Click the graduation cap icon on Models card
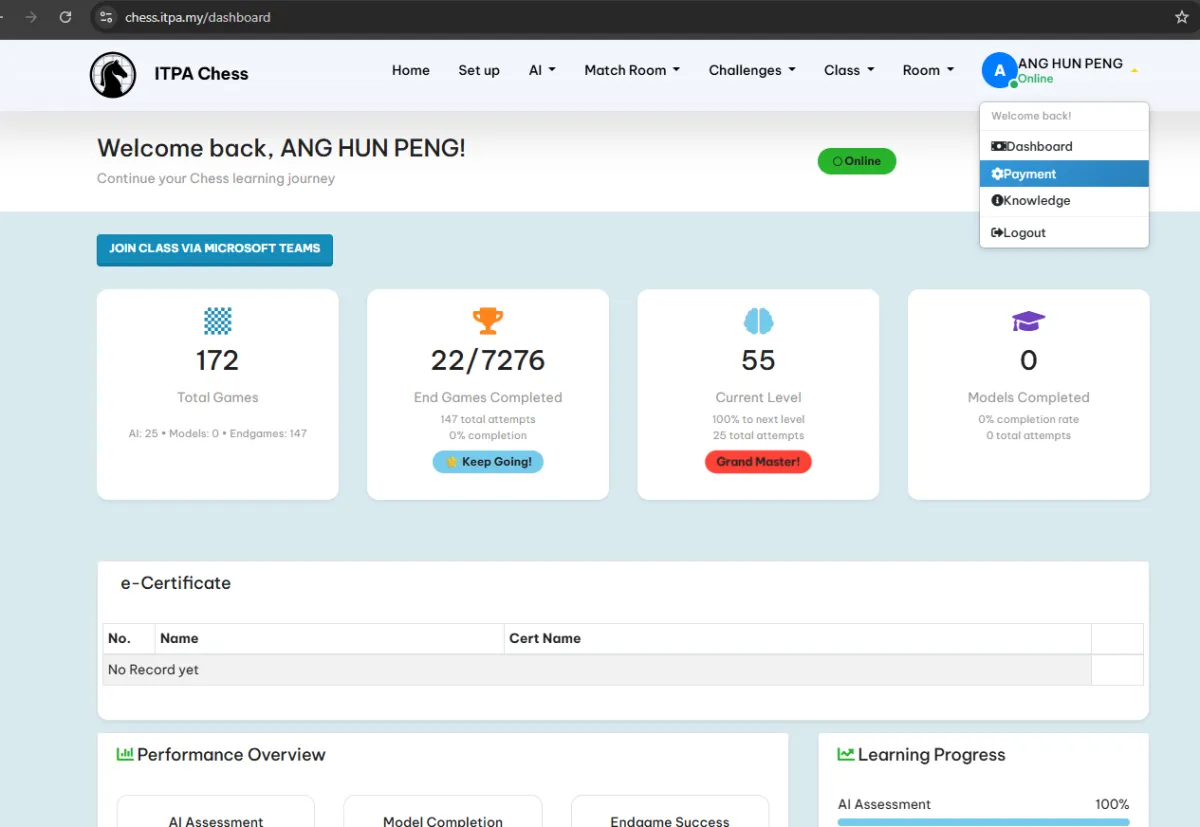The width and height of the screenshot is (1200, 827). point(1028,321)
